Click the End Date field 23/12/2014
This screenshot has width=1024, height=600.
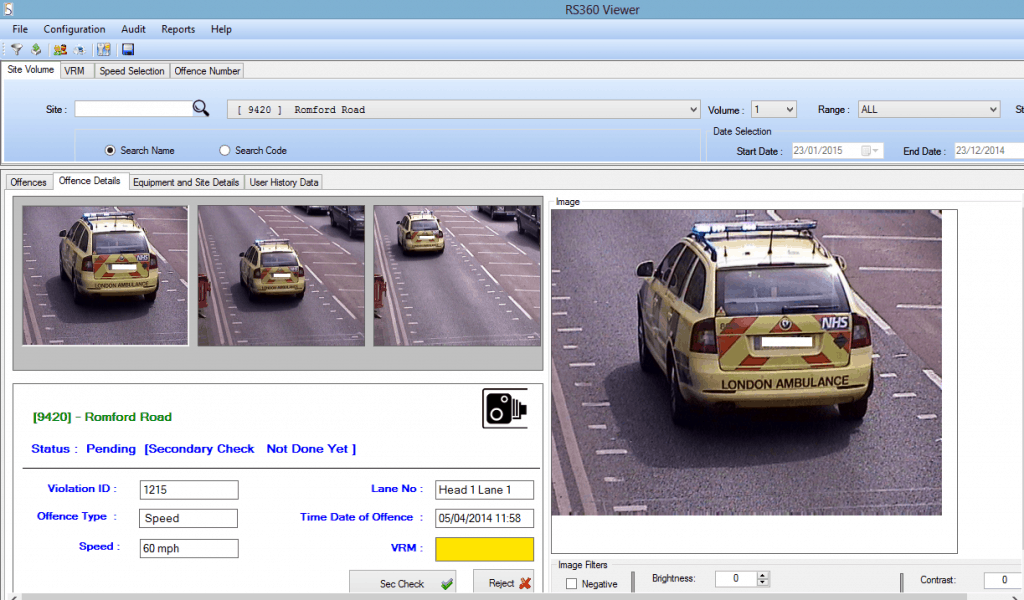point(989,151)
